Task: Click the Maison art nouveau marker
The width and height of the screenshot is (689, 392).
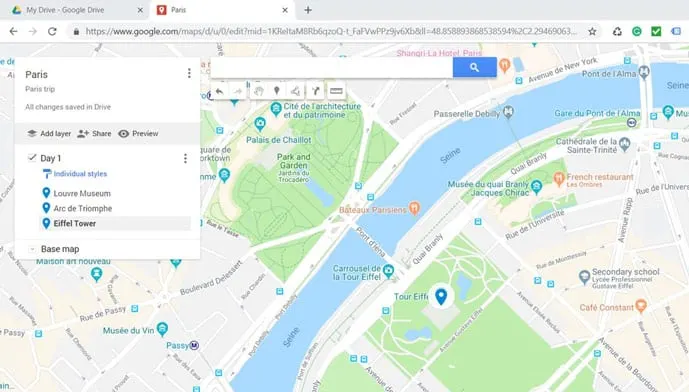Action: 97,274
